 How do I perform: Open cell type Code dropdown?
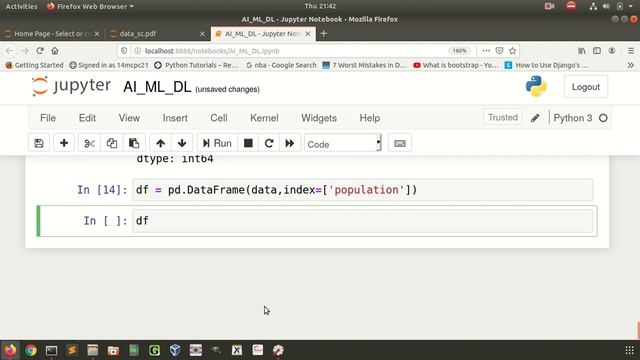[x=343, y=144]
